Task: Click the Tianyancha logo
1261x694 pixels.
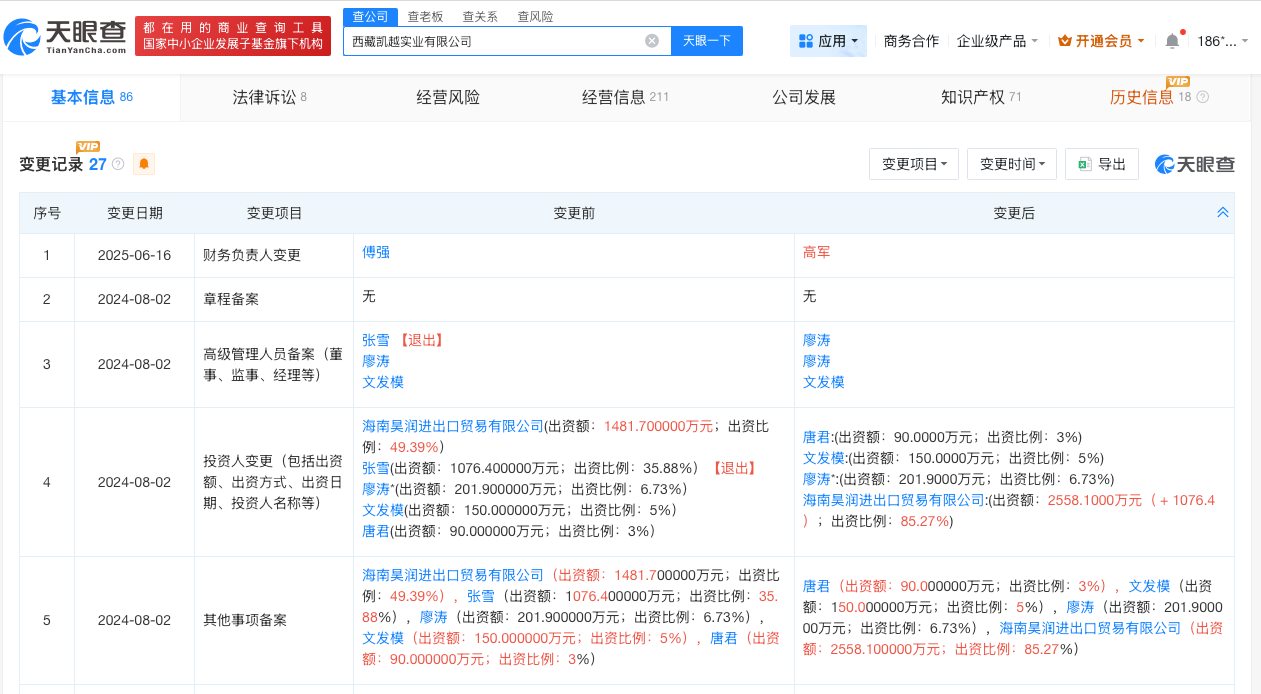Action: point(70,34)
